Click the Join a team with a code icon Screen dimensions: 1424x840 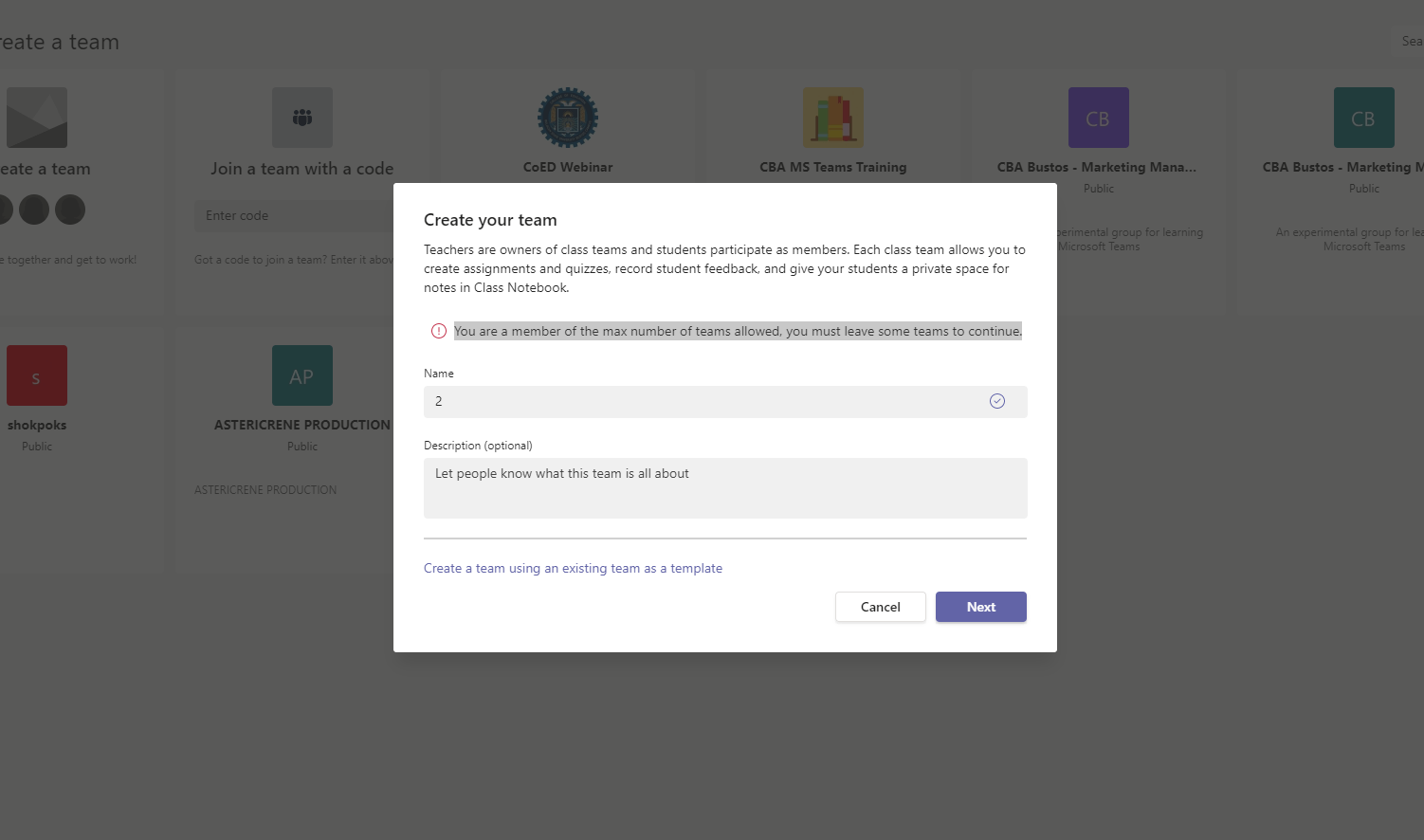pos(302,118)
